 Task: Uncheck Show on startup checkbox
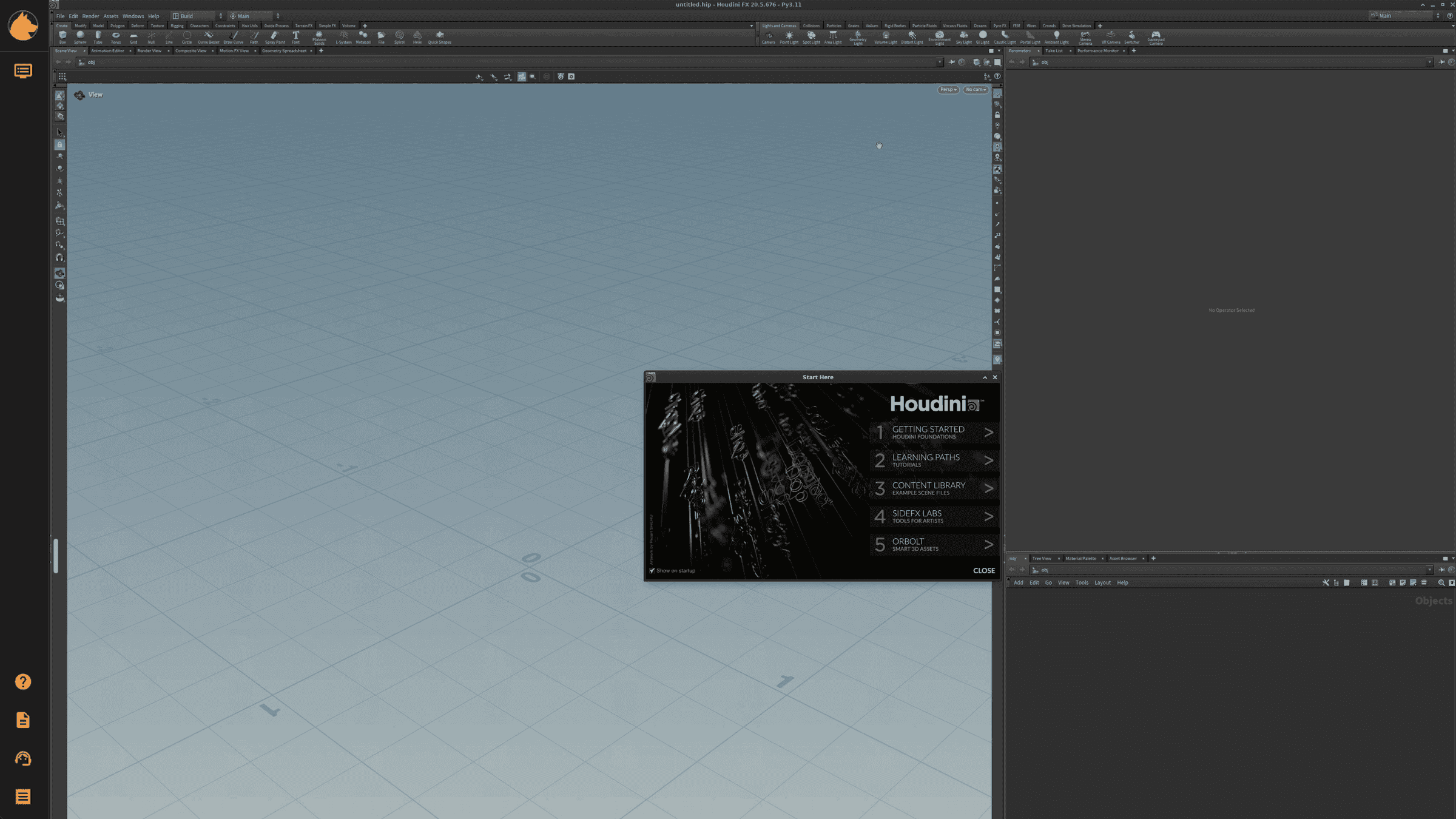(652, 570)
